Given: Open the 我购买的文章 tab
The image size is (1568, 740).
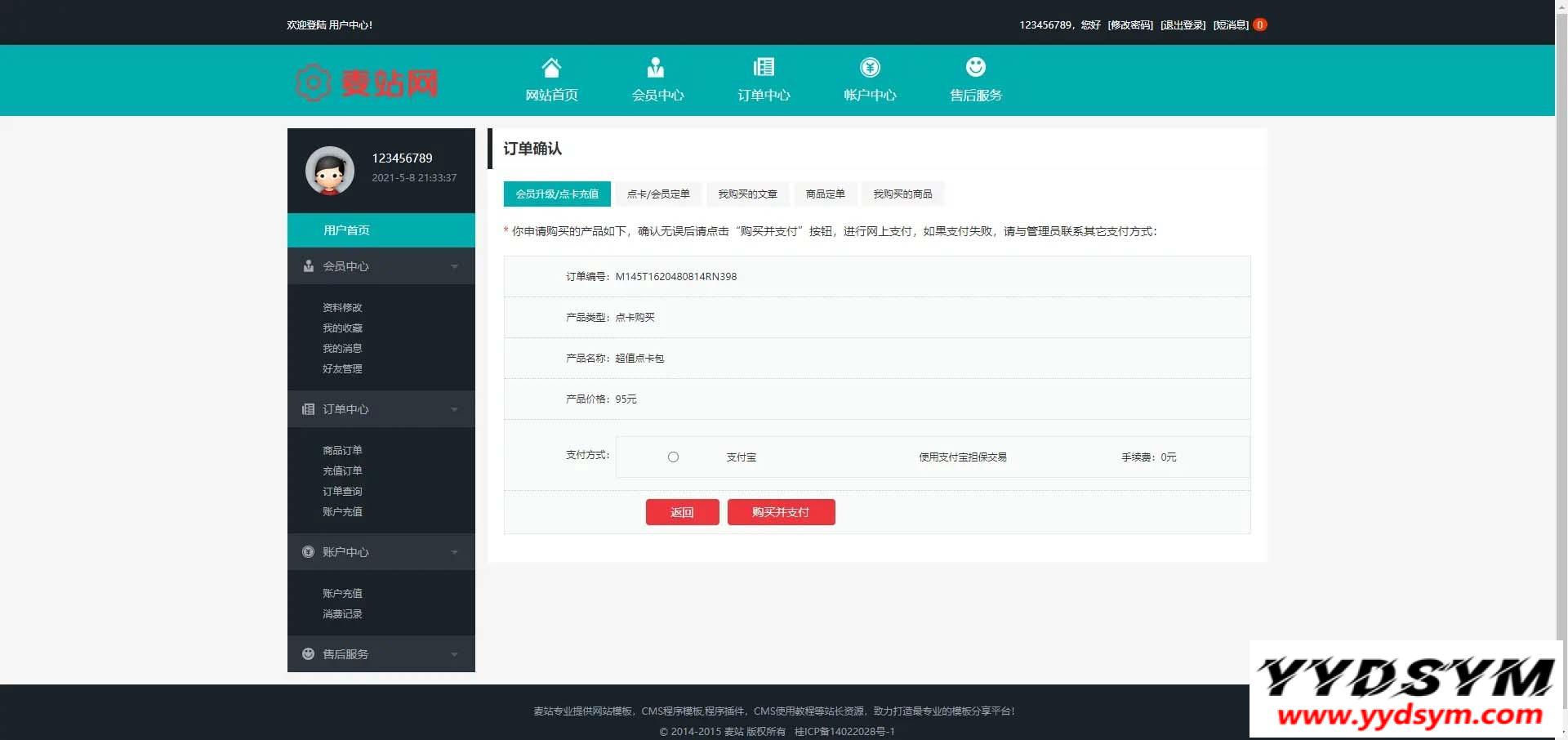Looking at the screenshot, I should pos(747,194).
